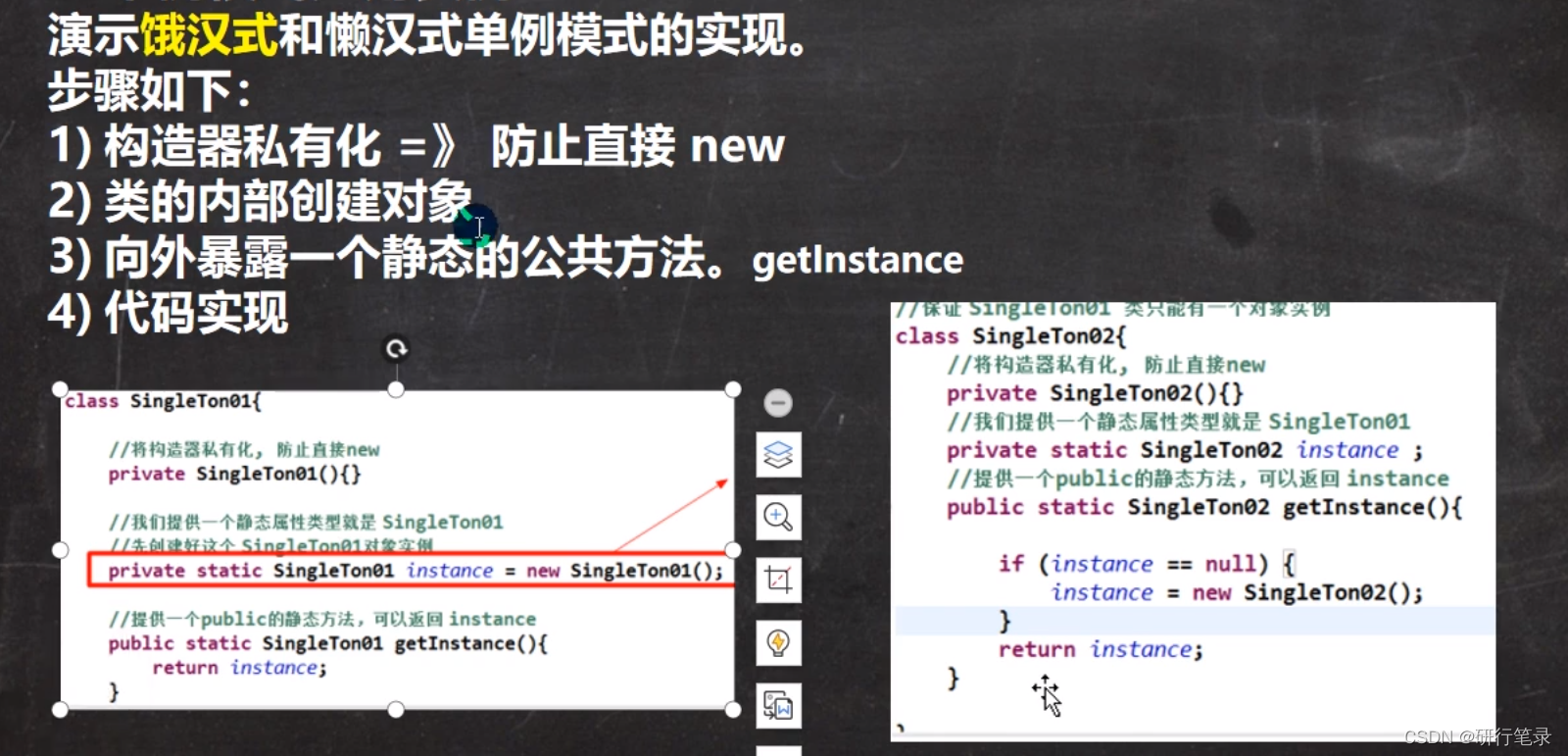This screenshot has height=756, width=1568.
Task: Click bottom-right resize handle of SingleTon01 image
Action: pyautogui.click(x=733, y=710)
